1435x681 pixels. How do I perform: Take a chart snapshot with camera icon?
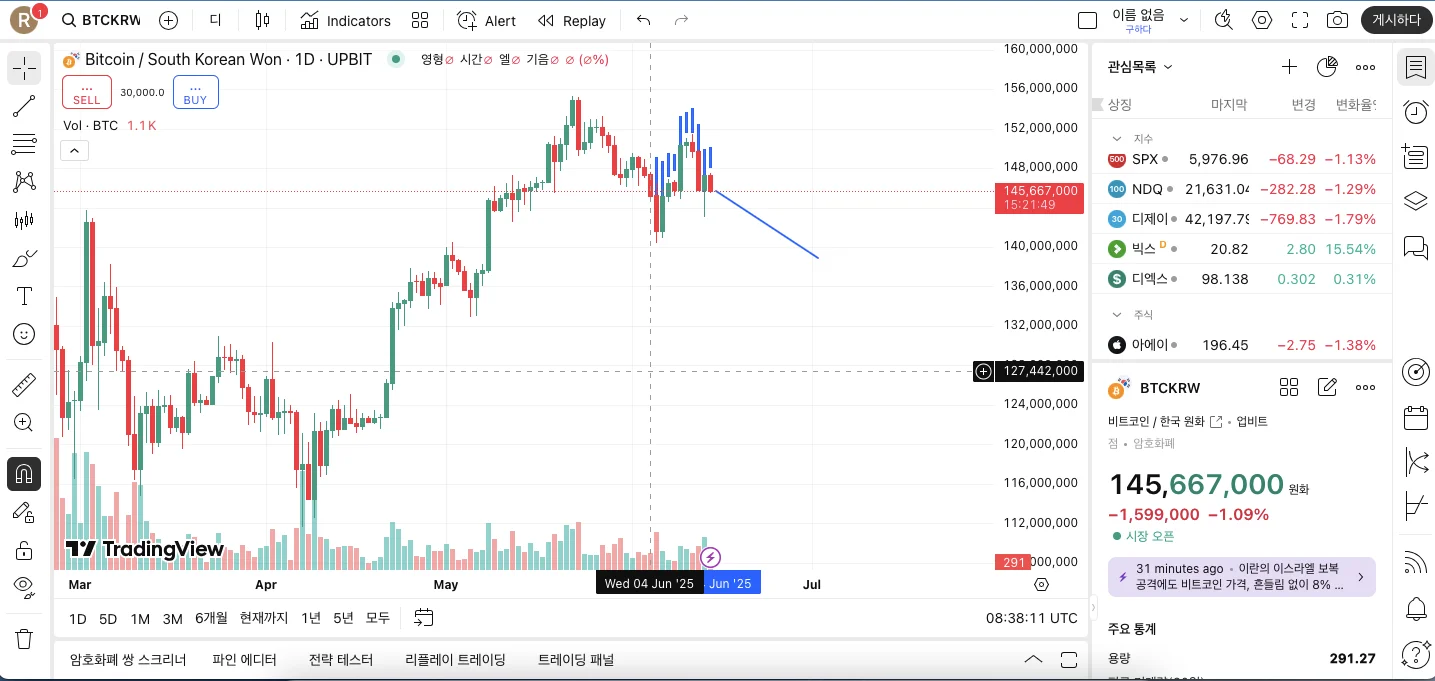pyautogui.click(x=1337, y=20)
